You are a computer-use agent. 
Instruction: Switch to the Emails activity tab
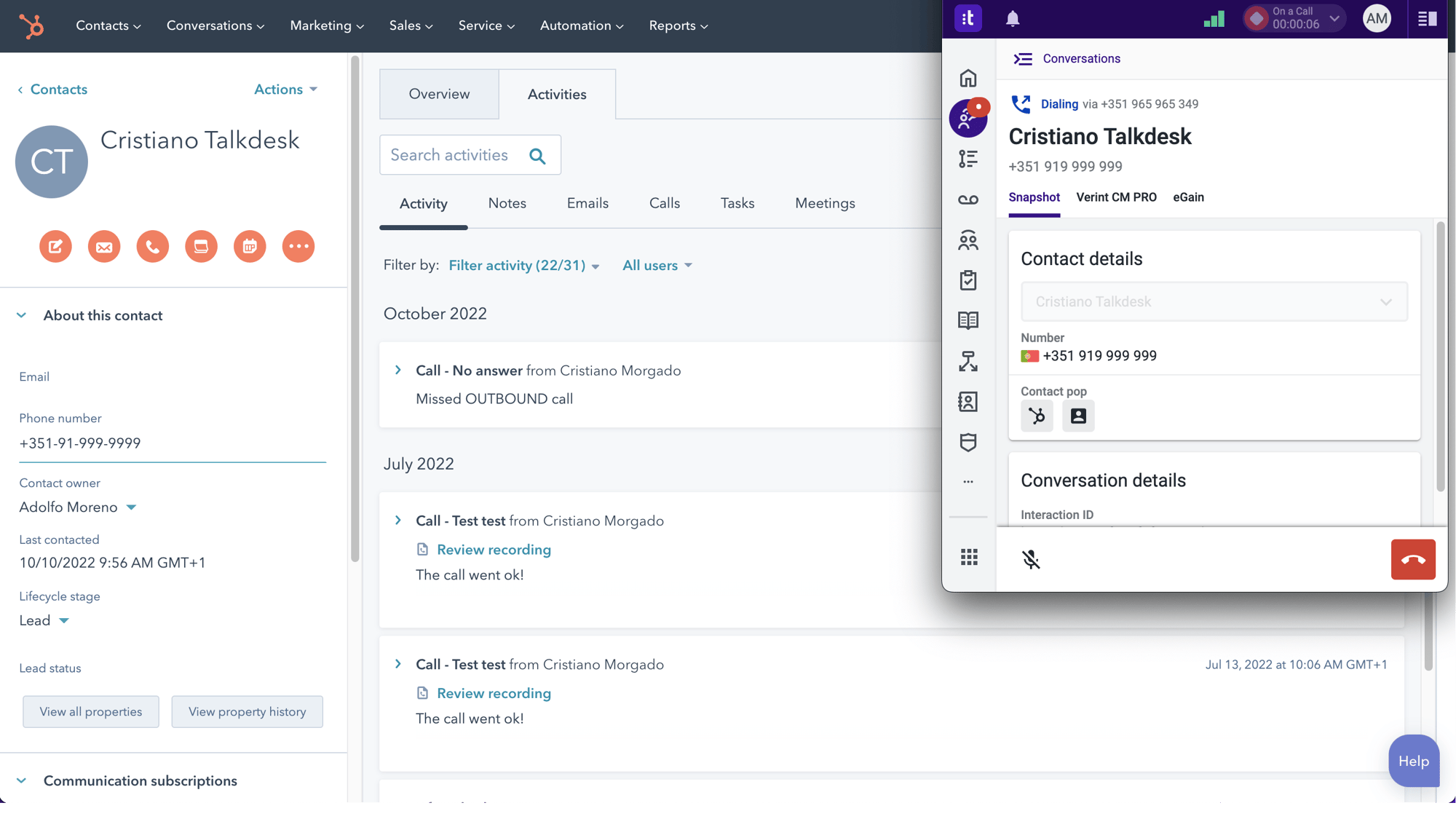point(587,203)
